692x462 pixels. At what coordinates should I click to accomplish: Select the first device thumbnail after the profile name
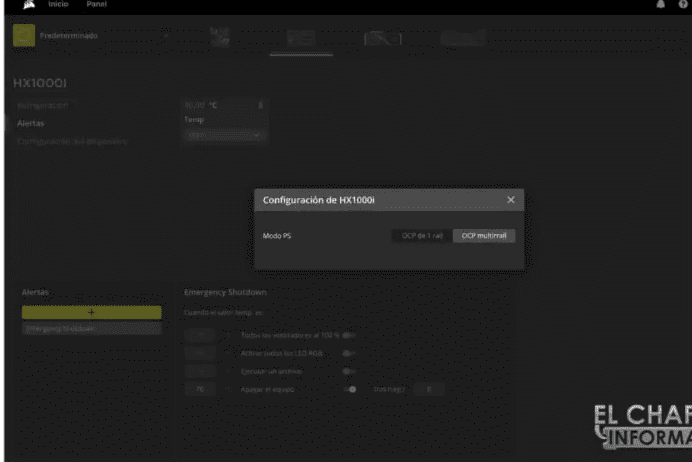coord(219,37)
